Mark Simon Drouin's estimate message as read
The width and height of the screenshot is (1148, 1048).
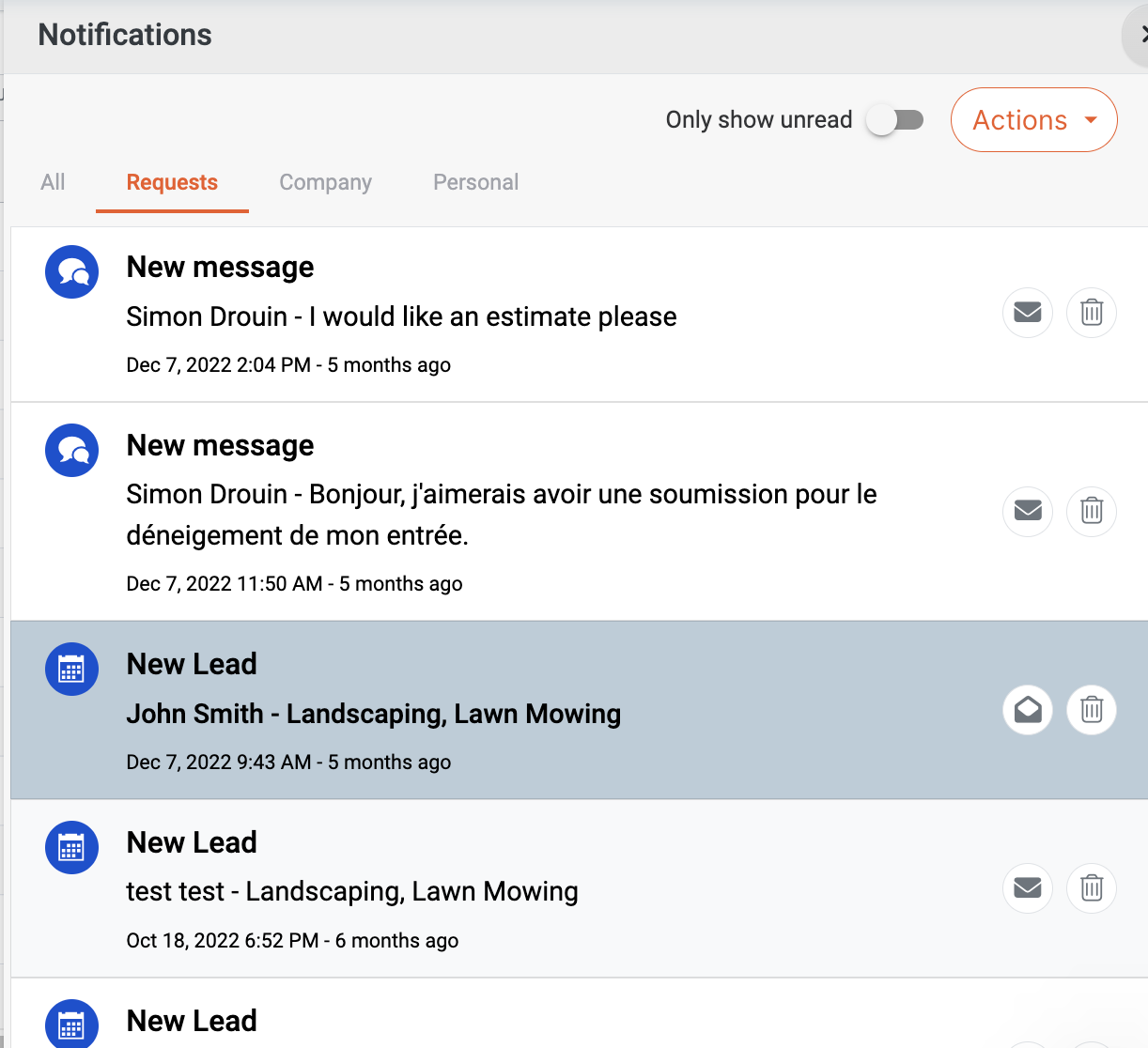[1027, 312]
